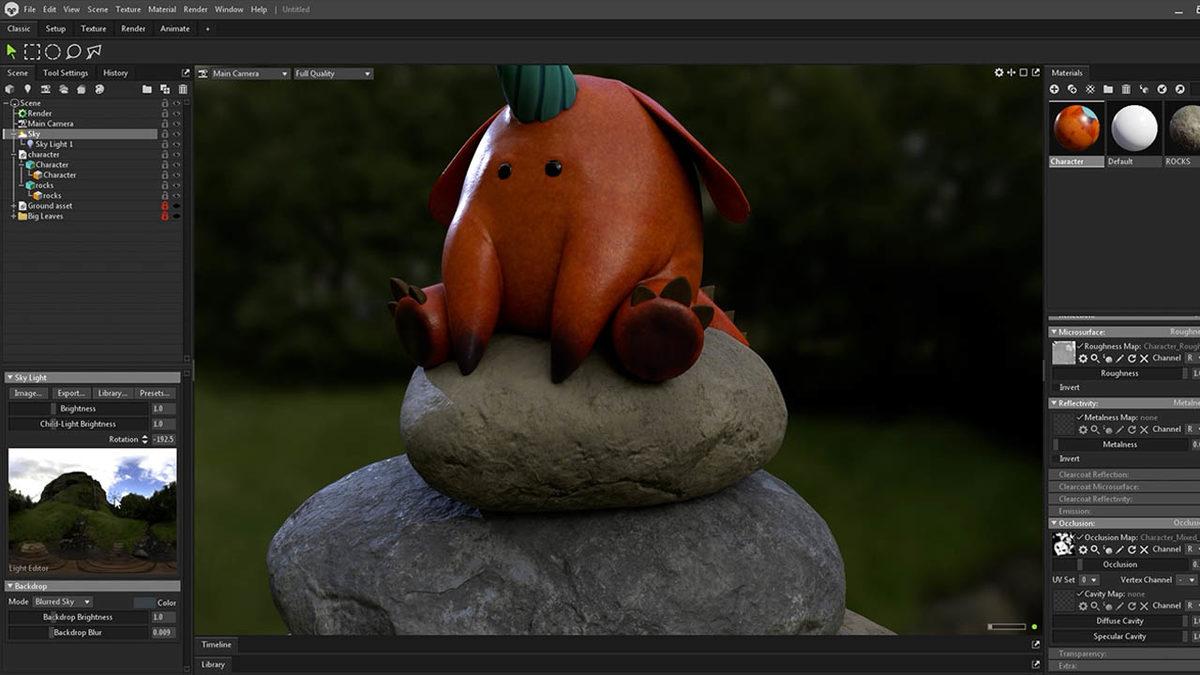Switch to the Tool Settings tab
This screenshot has height=675, width=1200.
tap(65, 73)
